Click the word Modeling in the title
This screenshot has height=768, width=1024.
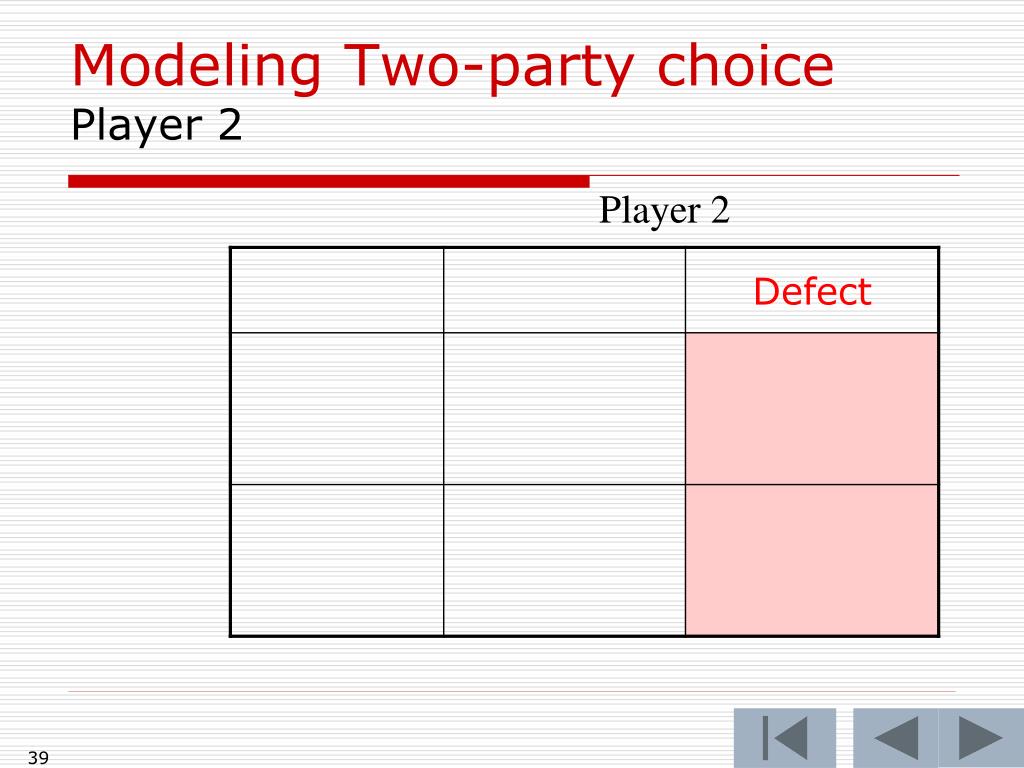pos(196,68)
